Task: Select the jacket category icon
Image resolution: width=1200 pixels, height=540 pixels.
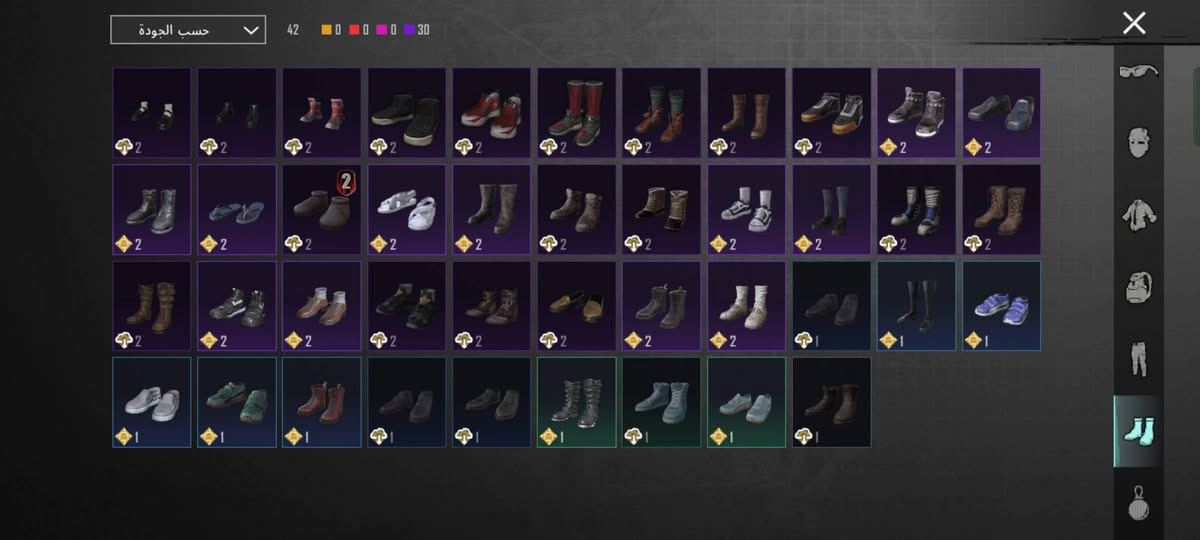Action: click(x=1137, y=215)
